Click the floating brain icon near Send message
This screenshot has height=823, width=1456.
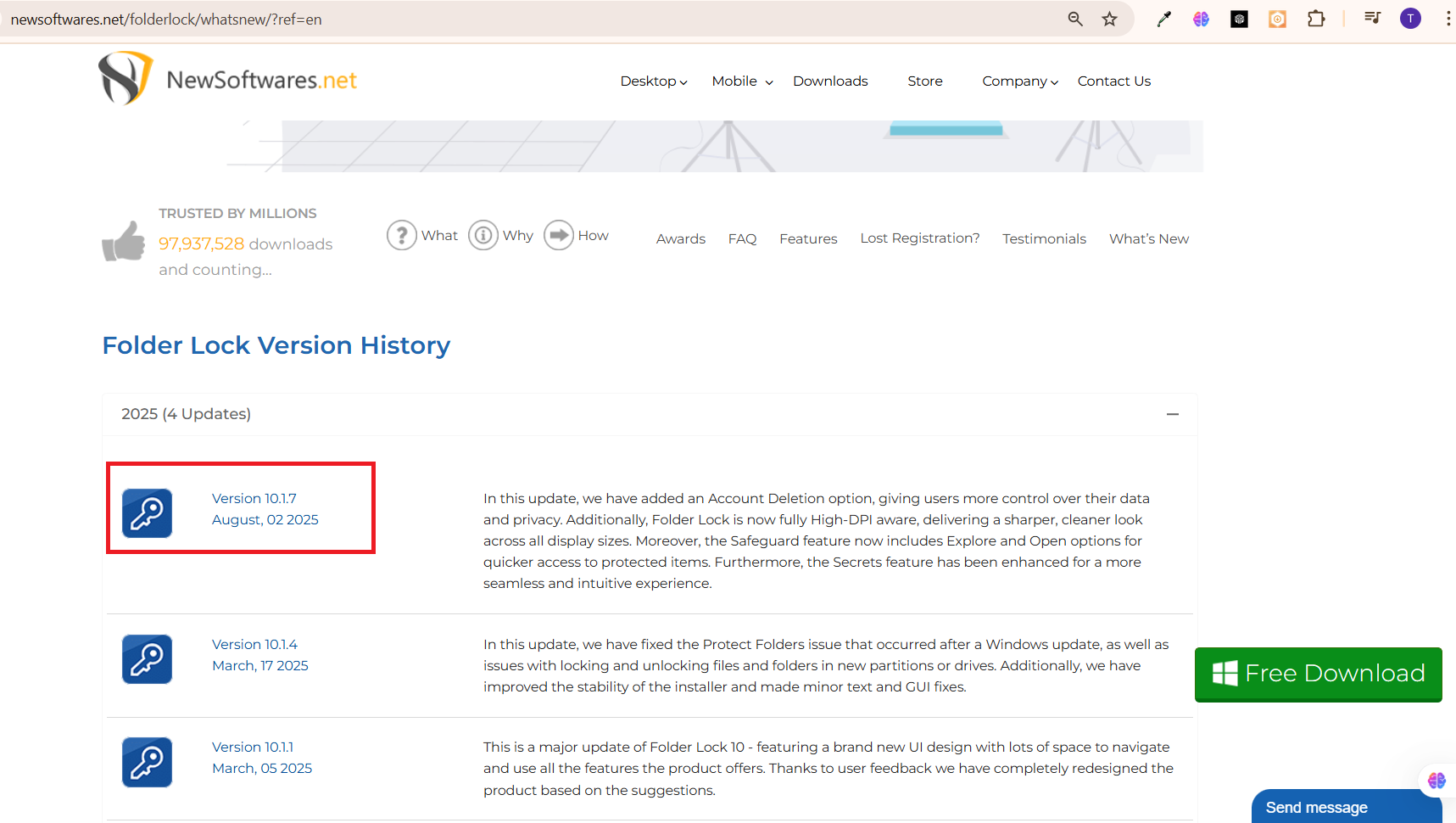pyautogui.click(x=1436, y=781)
